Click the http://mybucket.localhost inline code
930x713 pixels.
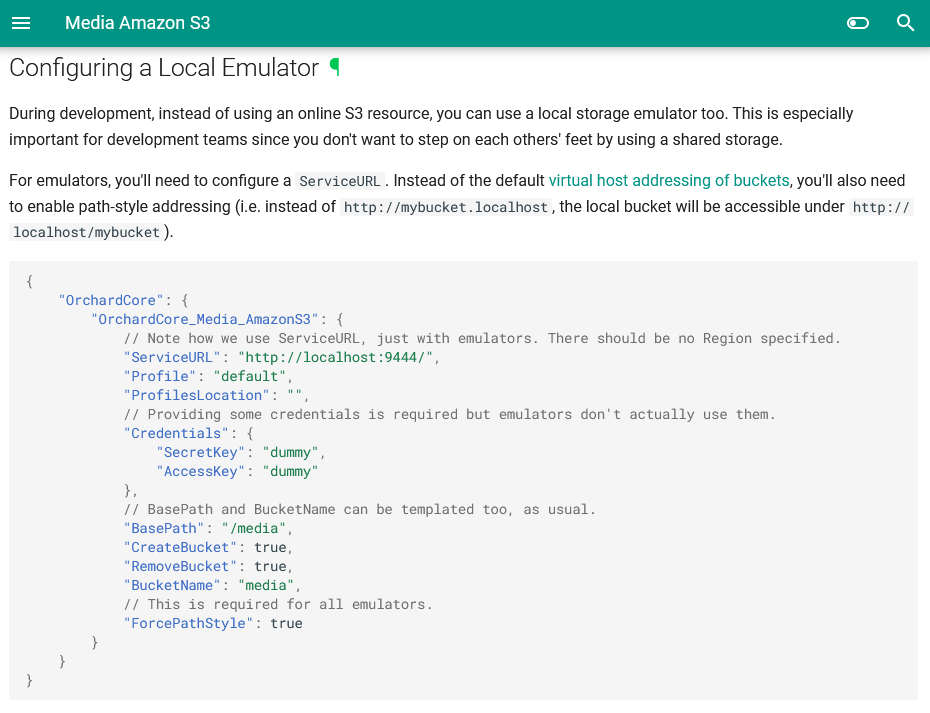click(445, 207)
